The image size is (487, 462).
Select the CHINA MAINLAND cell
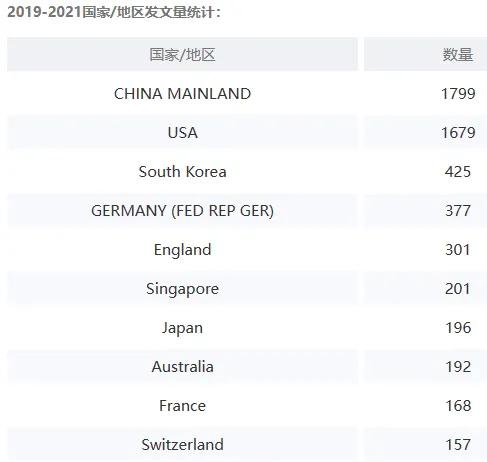[x=182, y=94]
